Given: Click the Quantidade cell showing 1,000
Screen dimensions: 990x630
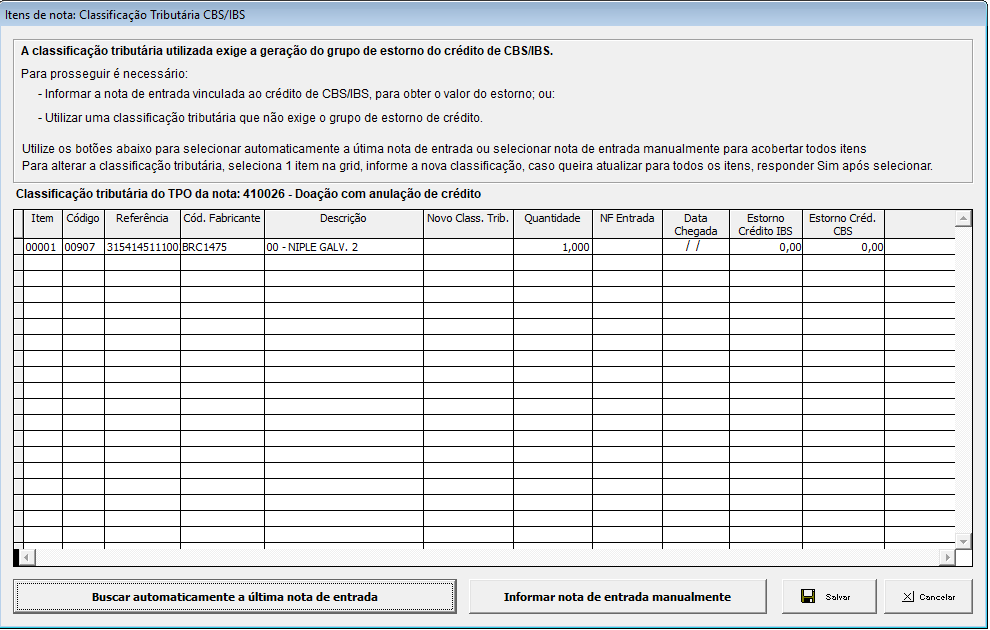Looking at the screenshot, I should 553,247.
